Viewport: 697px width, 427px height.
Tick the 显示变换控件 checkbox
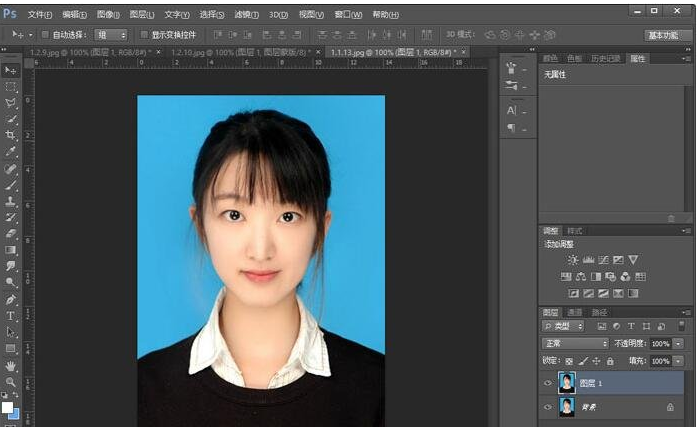(144, 35)
